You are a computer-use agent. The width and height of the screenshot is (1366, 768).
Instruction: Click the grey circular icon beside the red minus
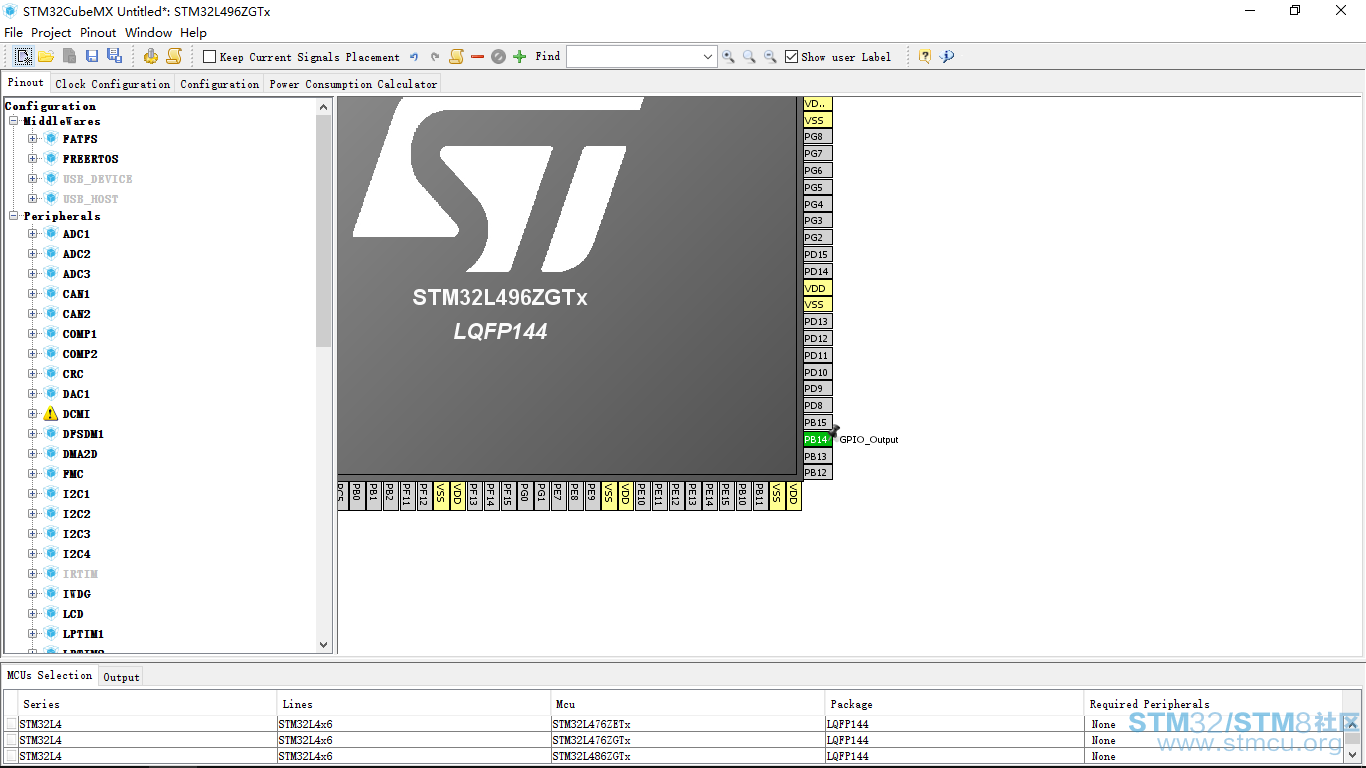click(x=498, y=57)
